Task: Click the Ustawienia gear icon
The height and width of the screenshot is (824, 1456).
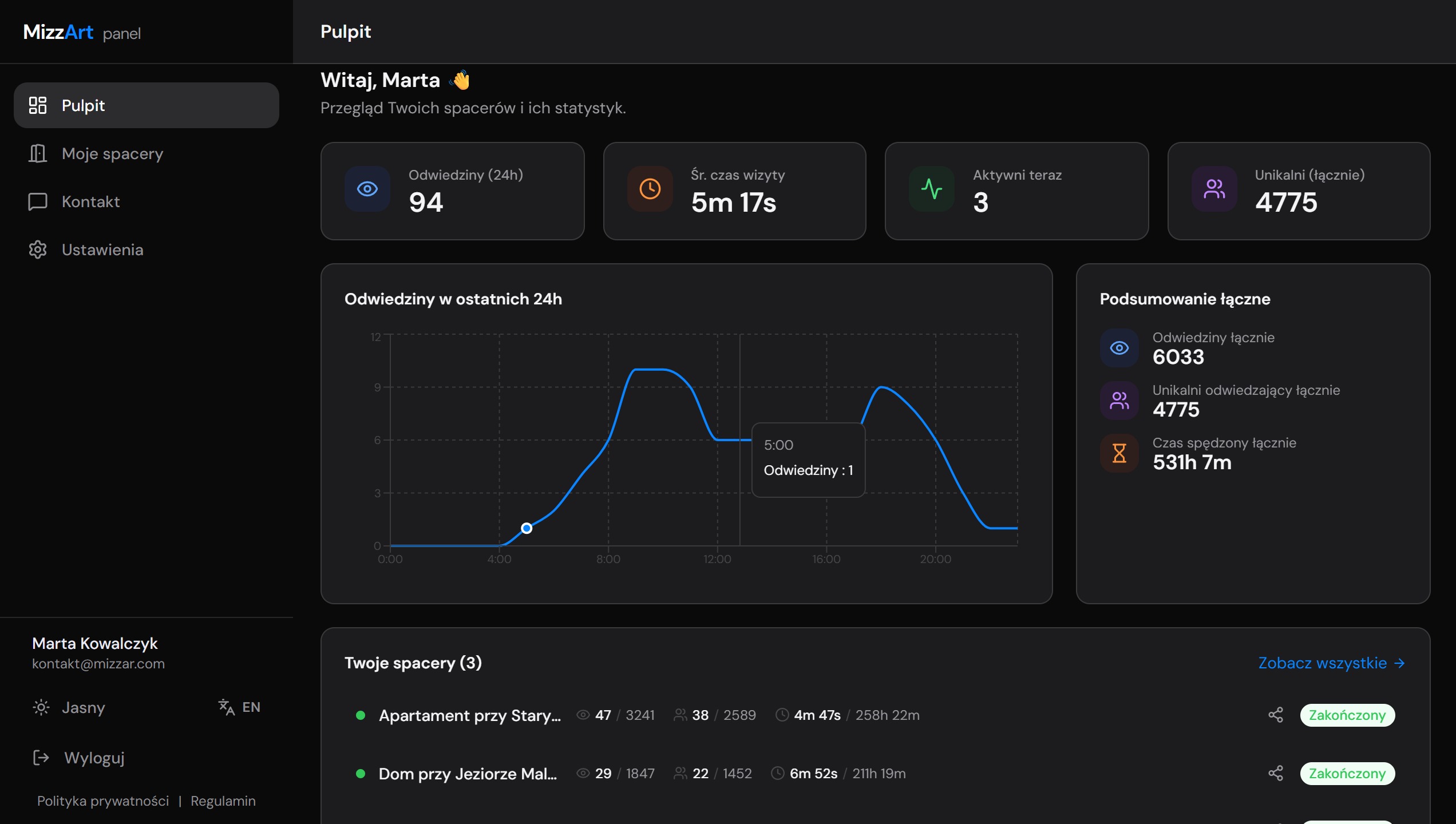Action: (x=38, y=249)
